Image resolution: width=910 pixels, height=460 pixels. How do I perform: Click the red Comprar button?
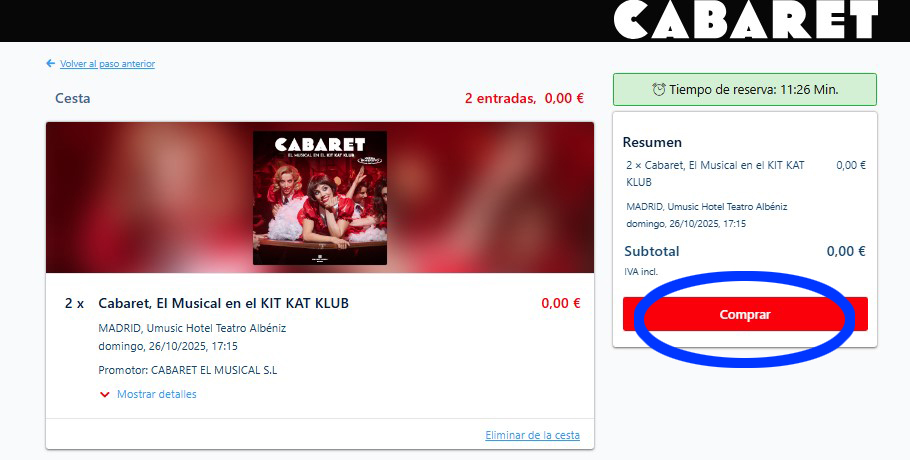click(745, 314)
